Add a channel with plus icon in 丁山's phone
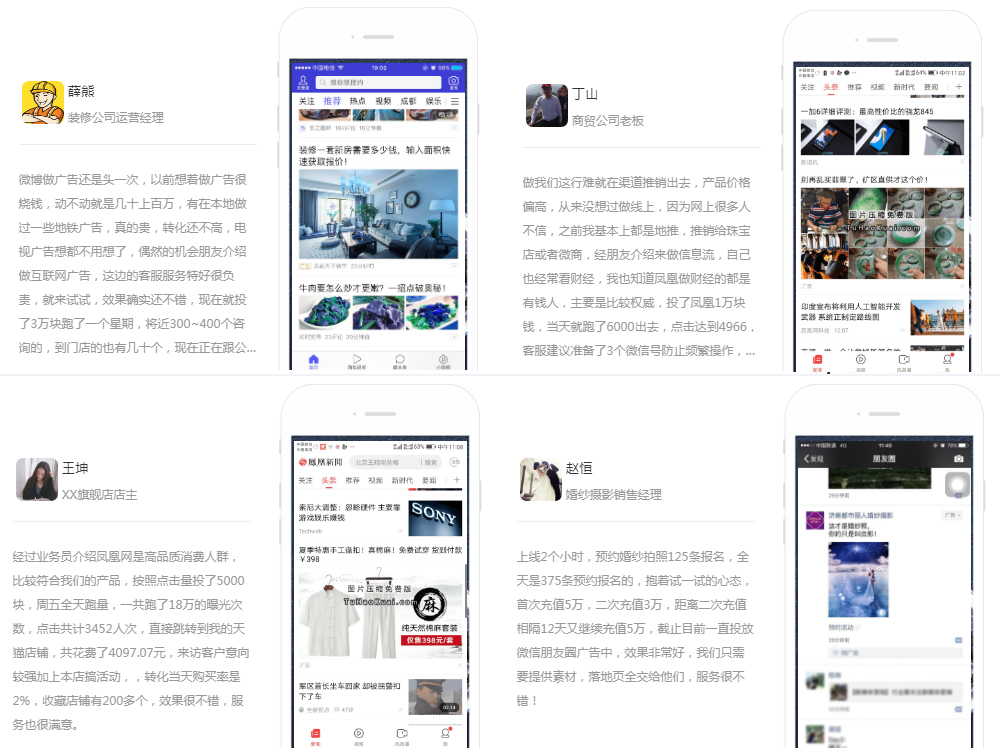 pos(959,87)
